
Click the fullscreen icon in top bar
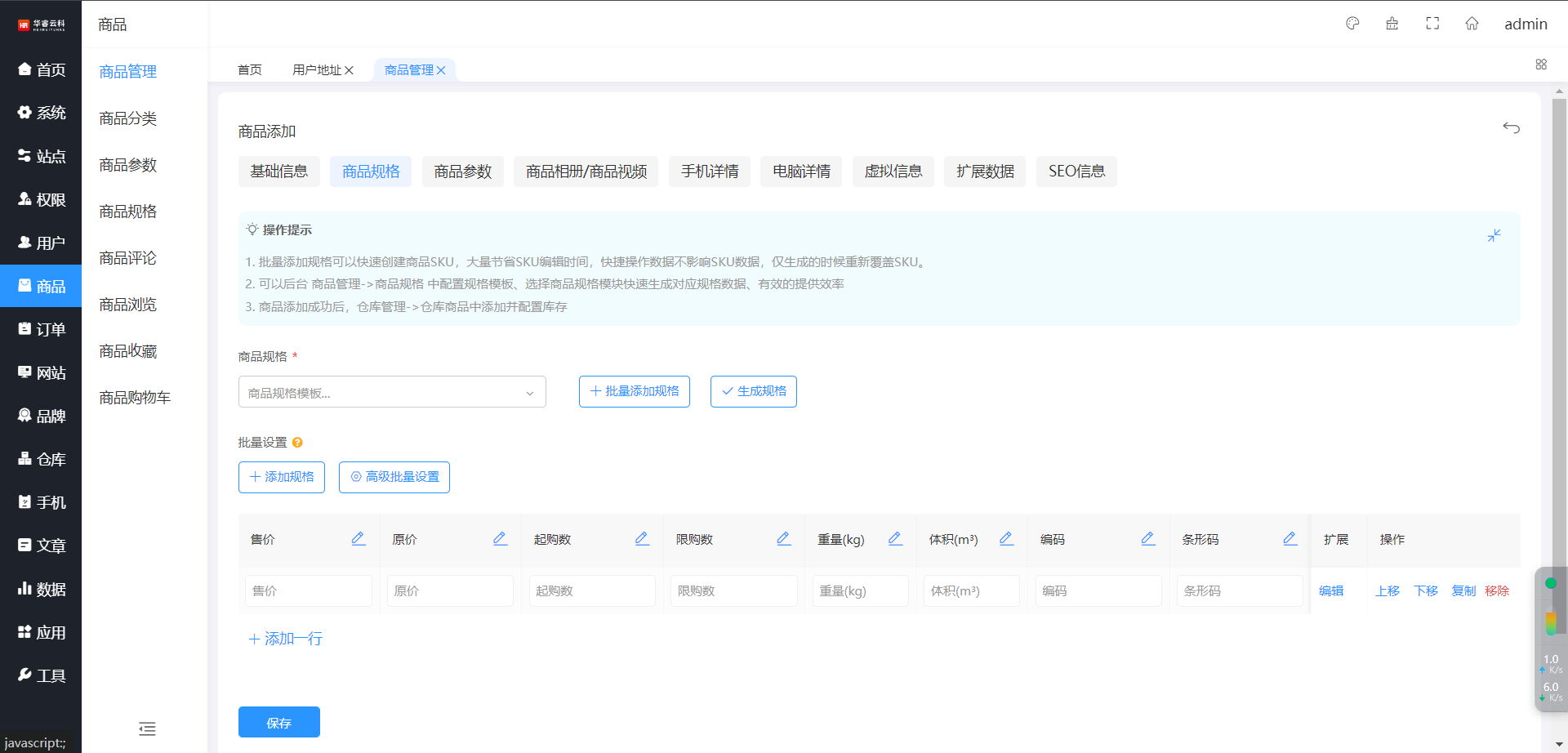[1432, 24]
